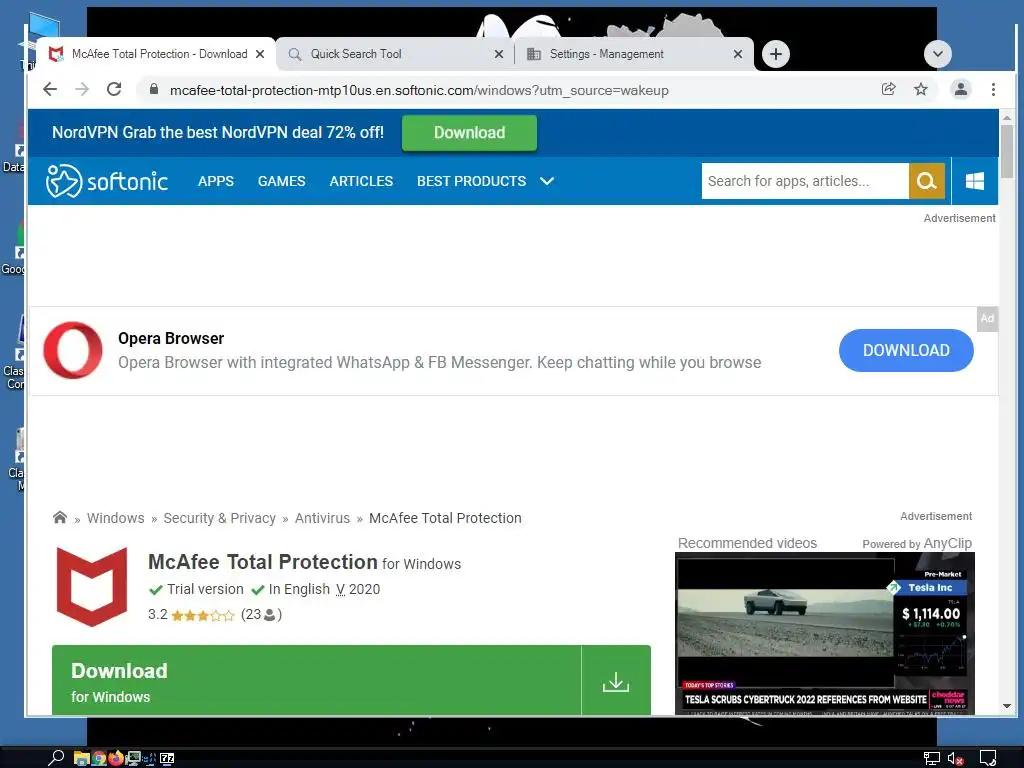Open Chrome from the taskbar
The width and height of the screenshot is (1024, 768).
point(99,758)
